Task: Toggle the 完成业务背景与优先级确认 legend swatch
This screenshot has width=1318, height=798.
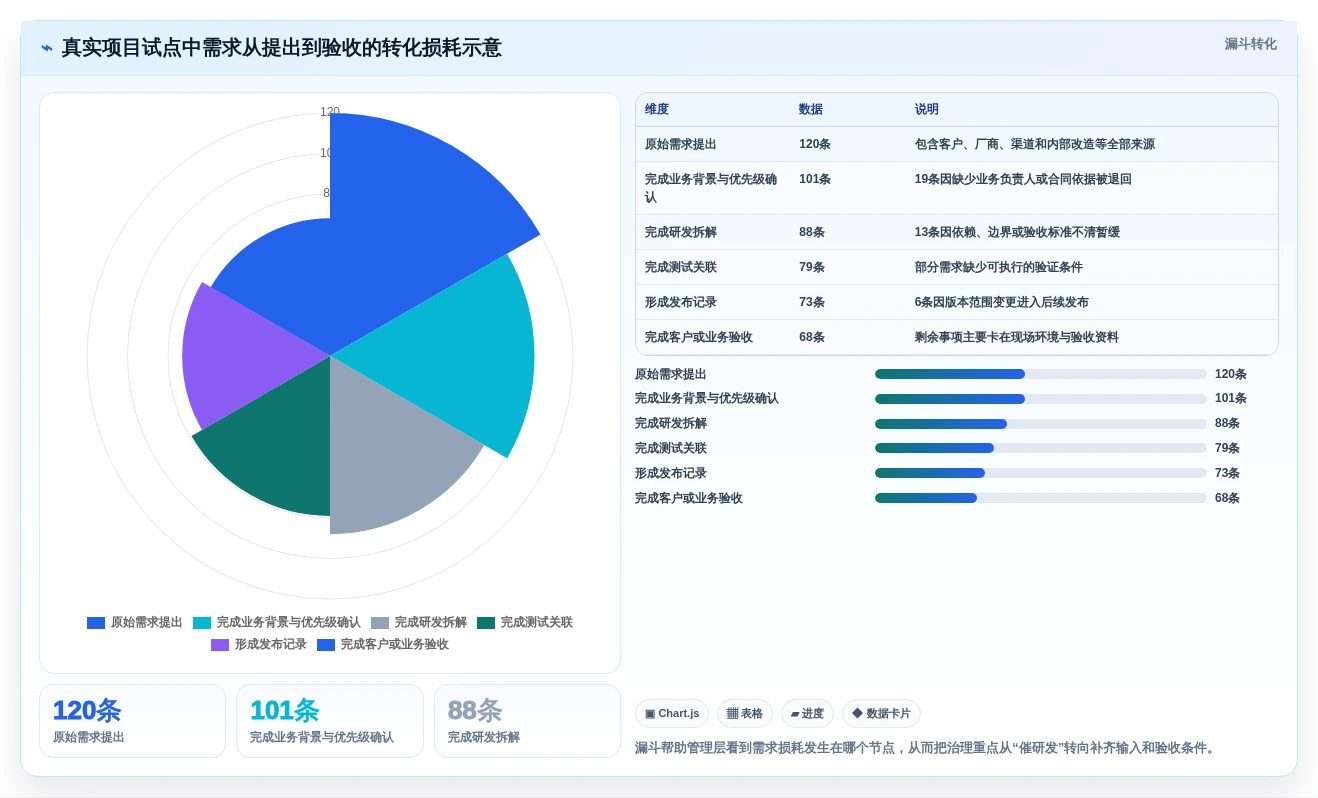Action: [x=202, y=623]
